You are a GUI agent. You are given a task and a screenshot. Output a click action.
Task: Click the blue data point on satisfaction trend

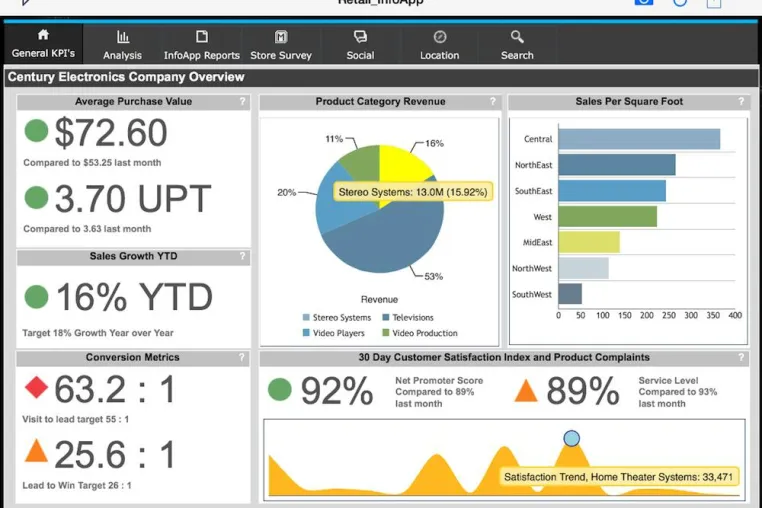tap(572, 438)
